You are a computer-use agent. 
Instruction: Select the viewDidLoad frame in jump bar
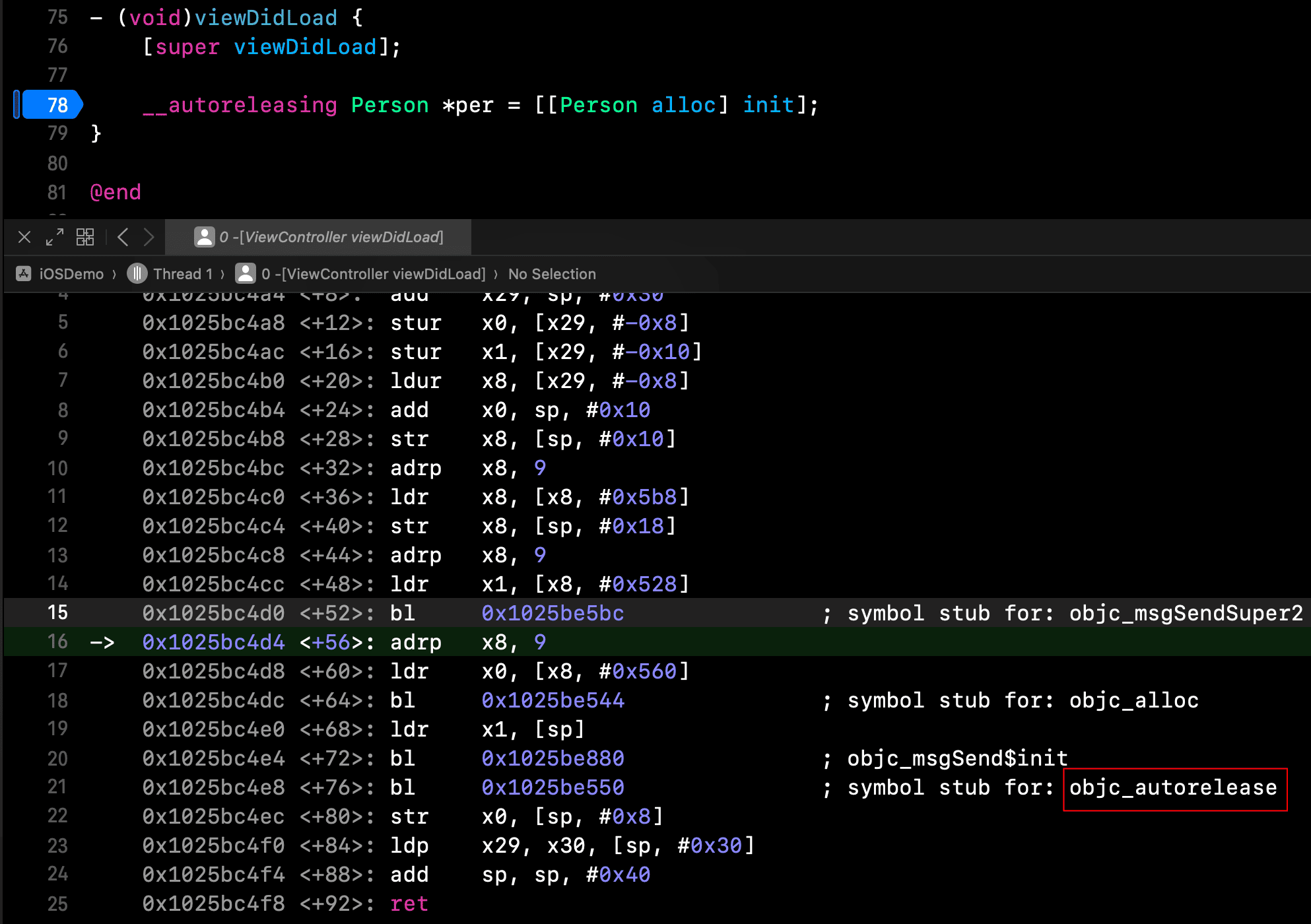(373, 274)
